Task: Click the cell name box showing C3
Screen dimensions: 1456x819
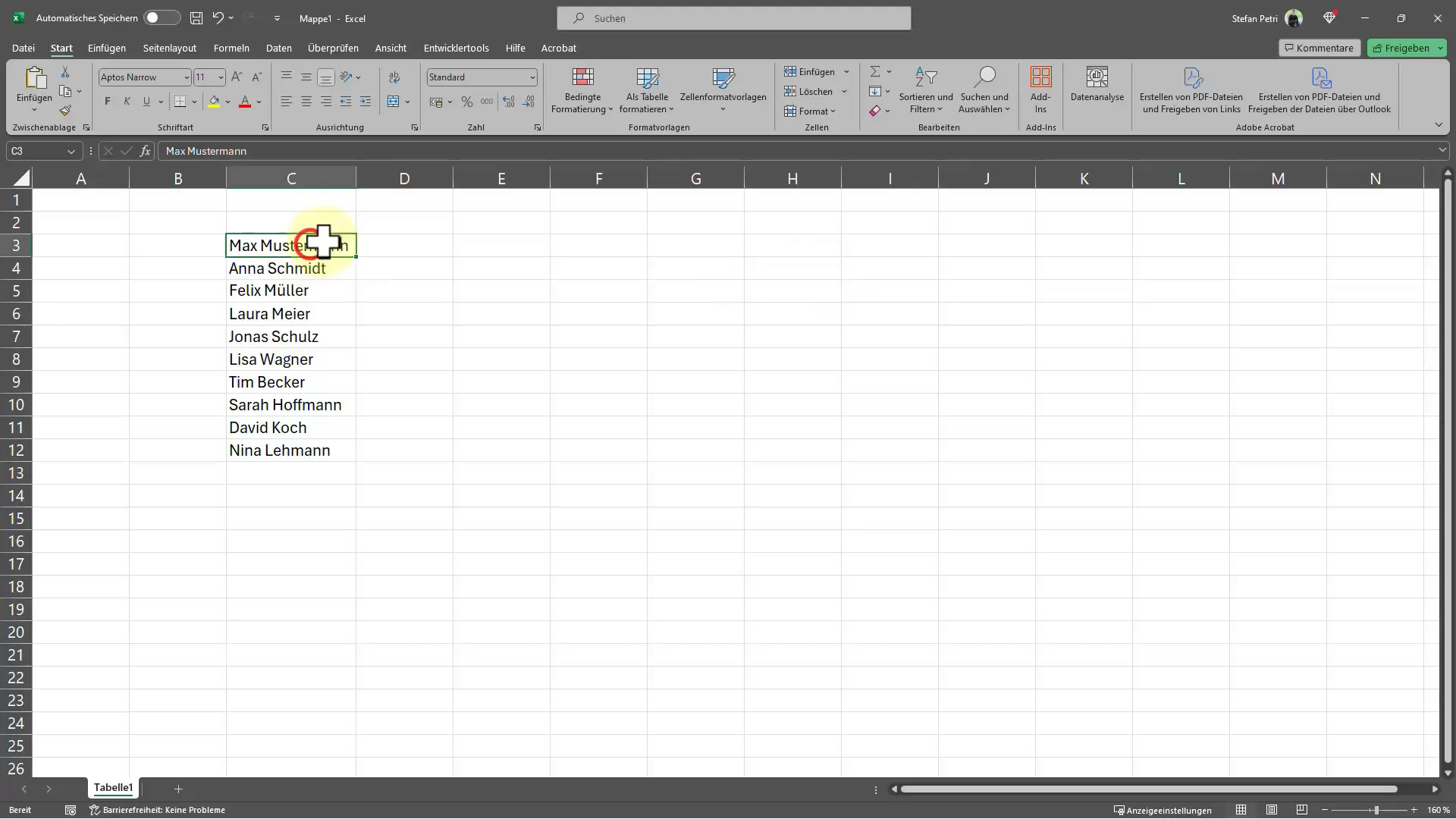Action: pyautogui.click(x=42, y=150)
